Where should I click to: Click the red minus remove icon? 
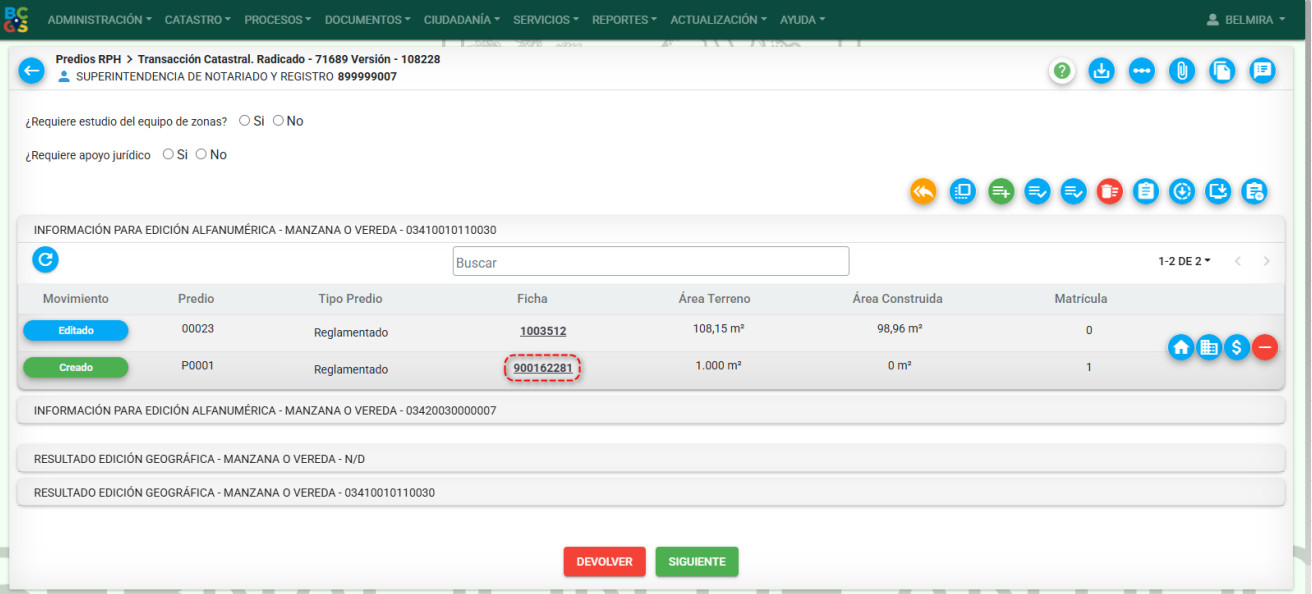[x=1265, y=347]
